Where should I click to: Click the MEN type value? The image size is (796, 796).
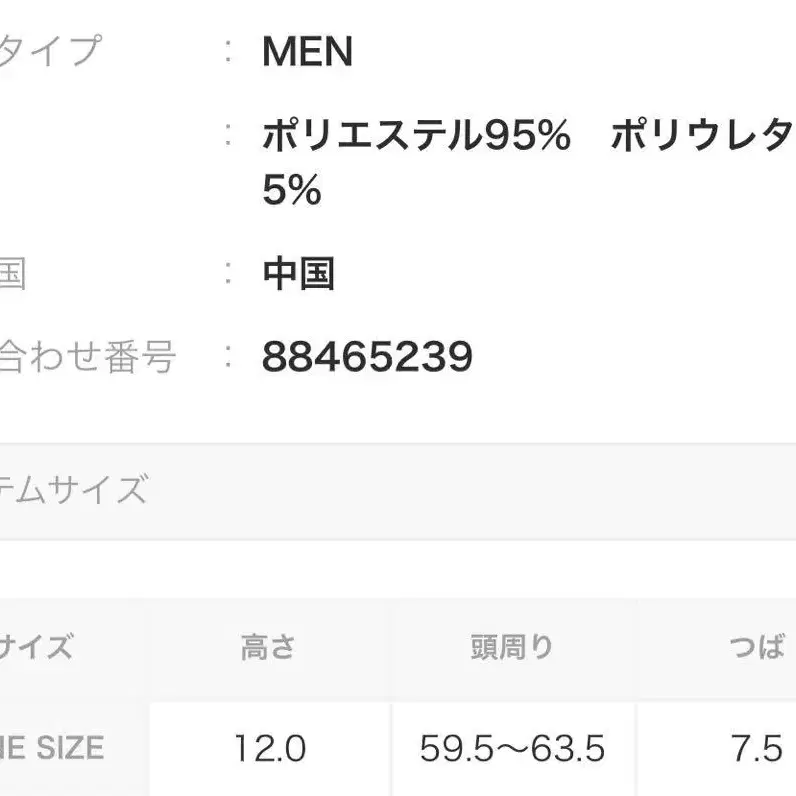(x=307, y=52)
